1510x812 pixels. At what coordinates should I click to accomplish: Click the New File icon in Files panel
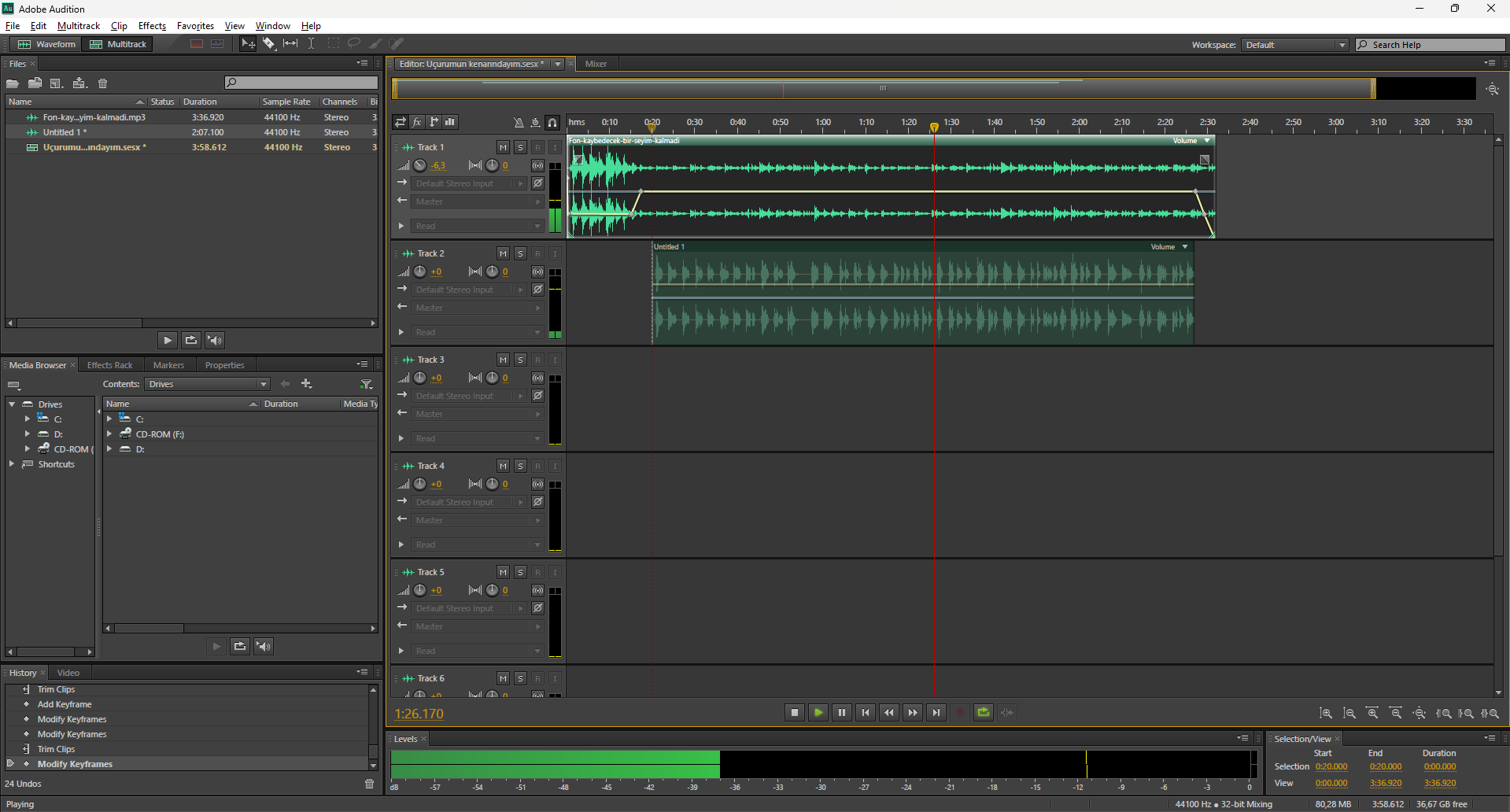(57, 83)
